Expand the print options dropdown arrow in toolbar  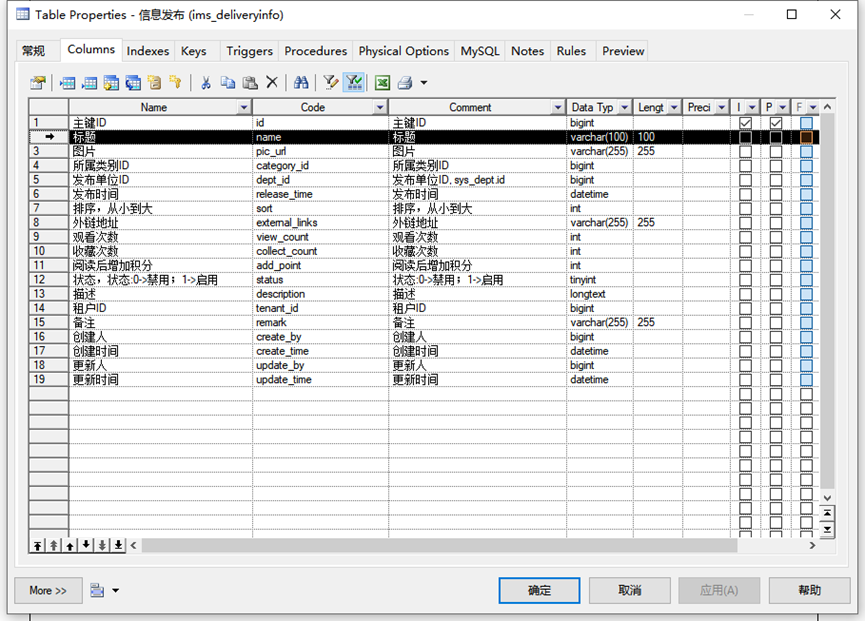click(424, 83)
